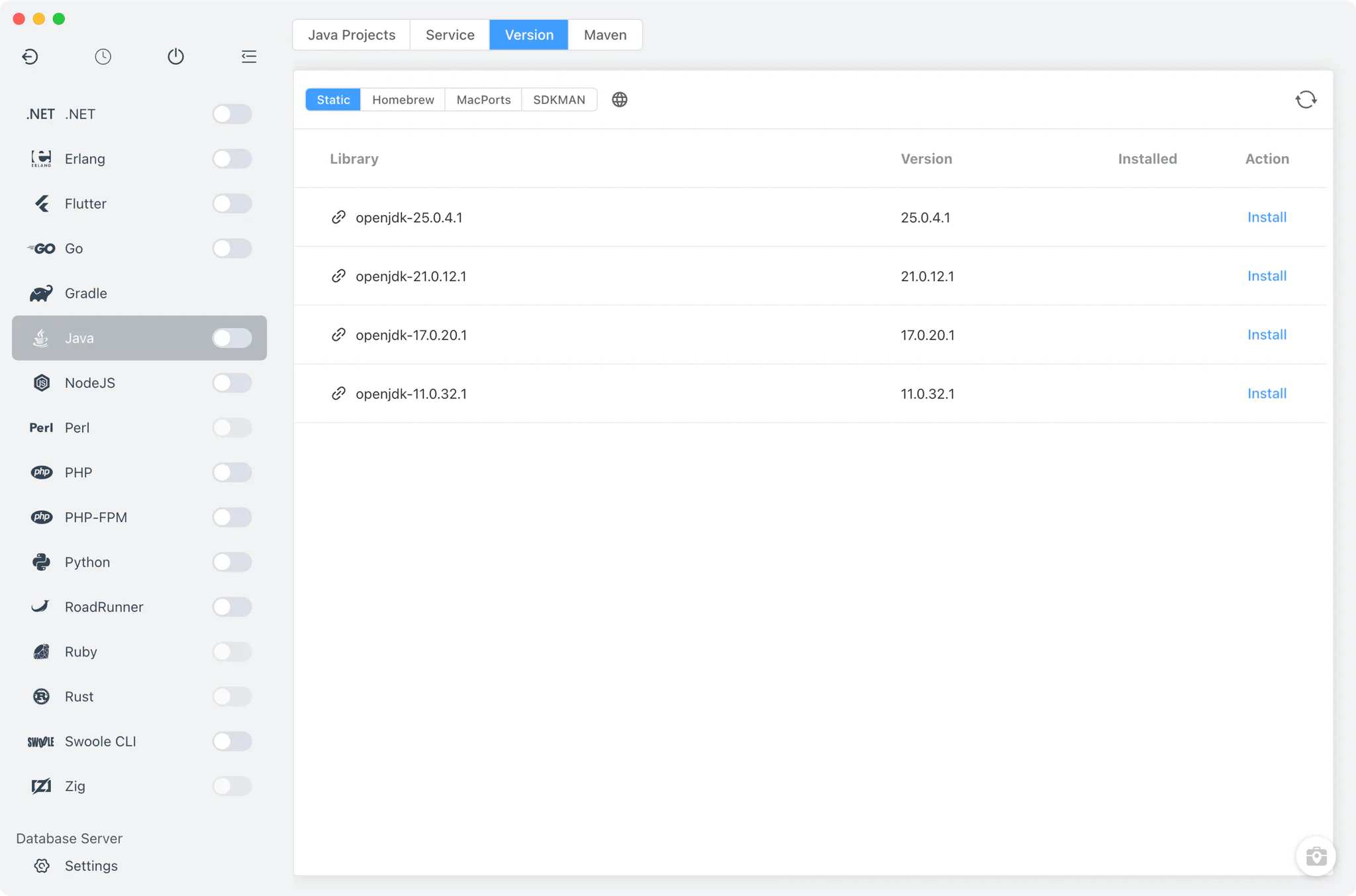Toggle the Rust service switch
The height and width of the screenshot is (896, 1356).
click(x=232, y=696)
